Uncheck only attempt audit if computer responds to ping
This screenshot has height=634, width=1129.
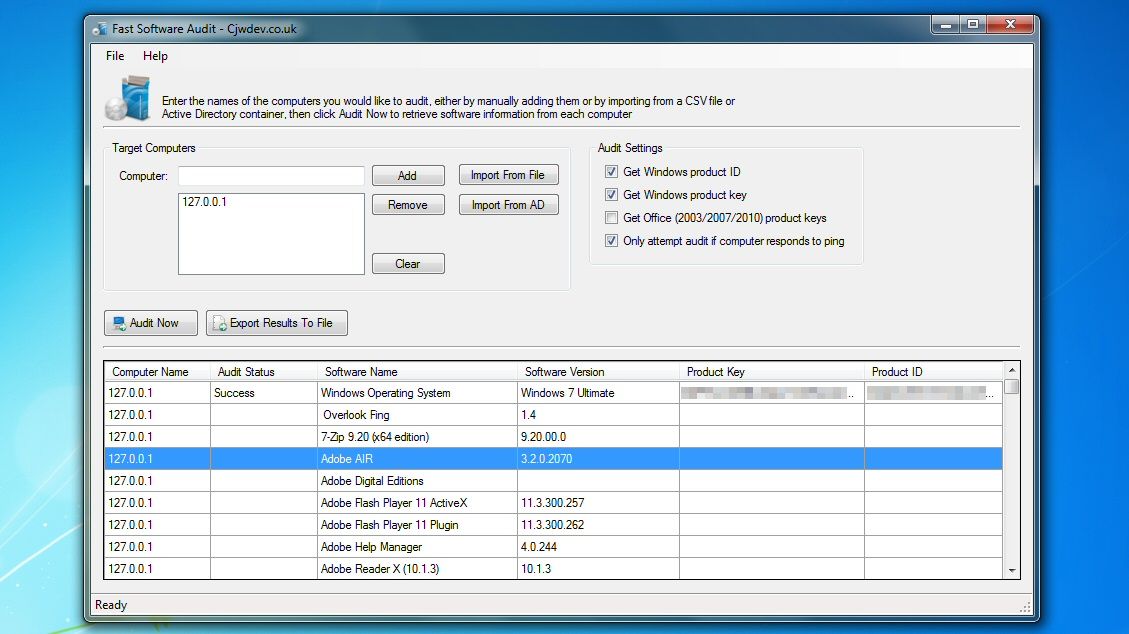coord(610,240)
